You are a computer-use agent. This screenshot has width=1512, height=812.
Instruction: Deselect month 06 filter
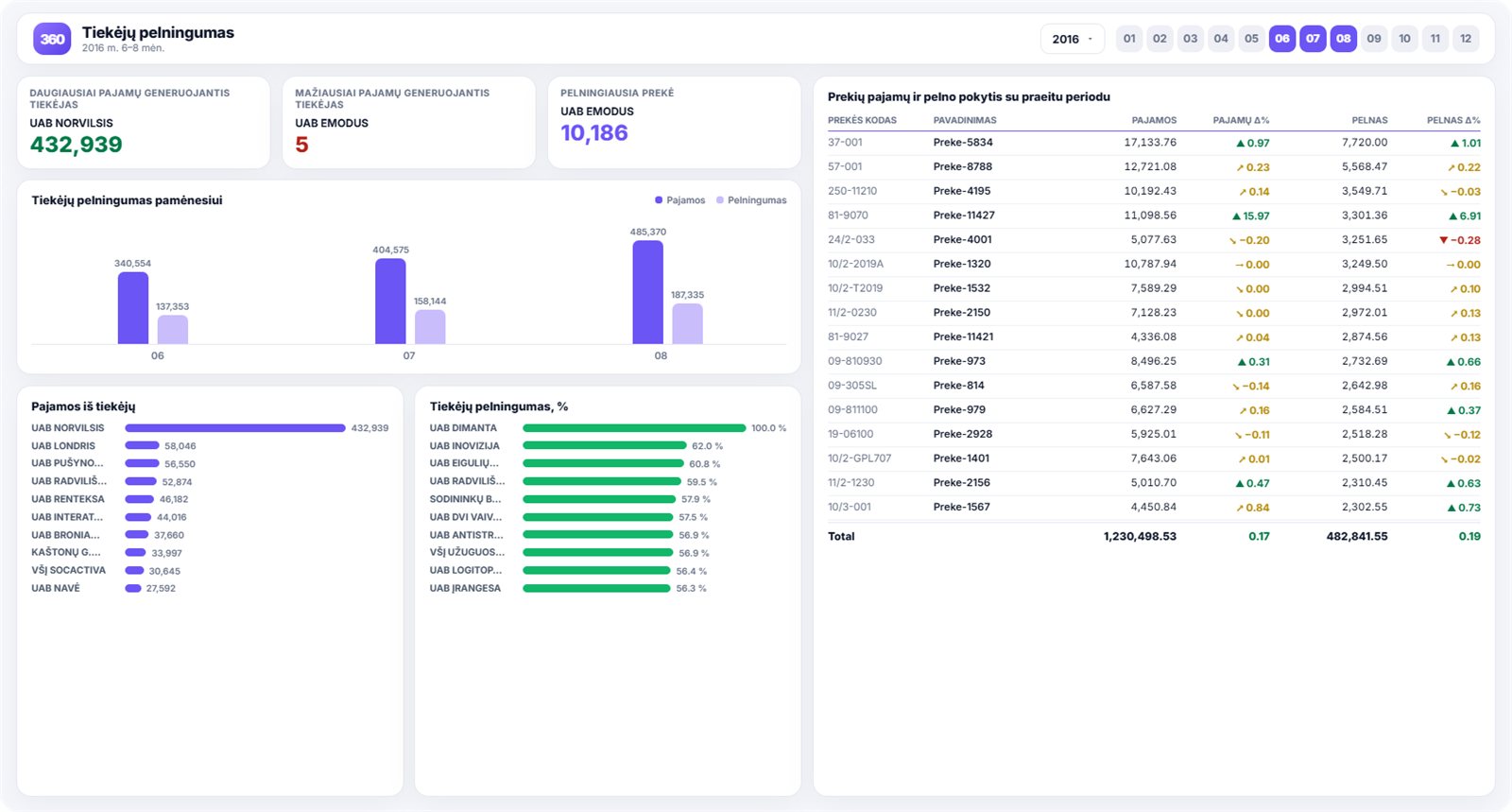(x=1282, y=39)
